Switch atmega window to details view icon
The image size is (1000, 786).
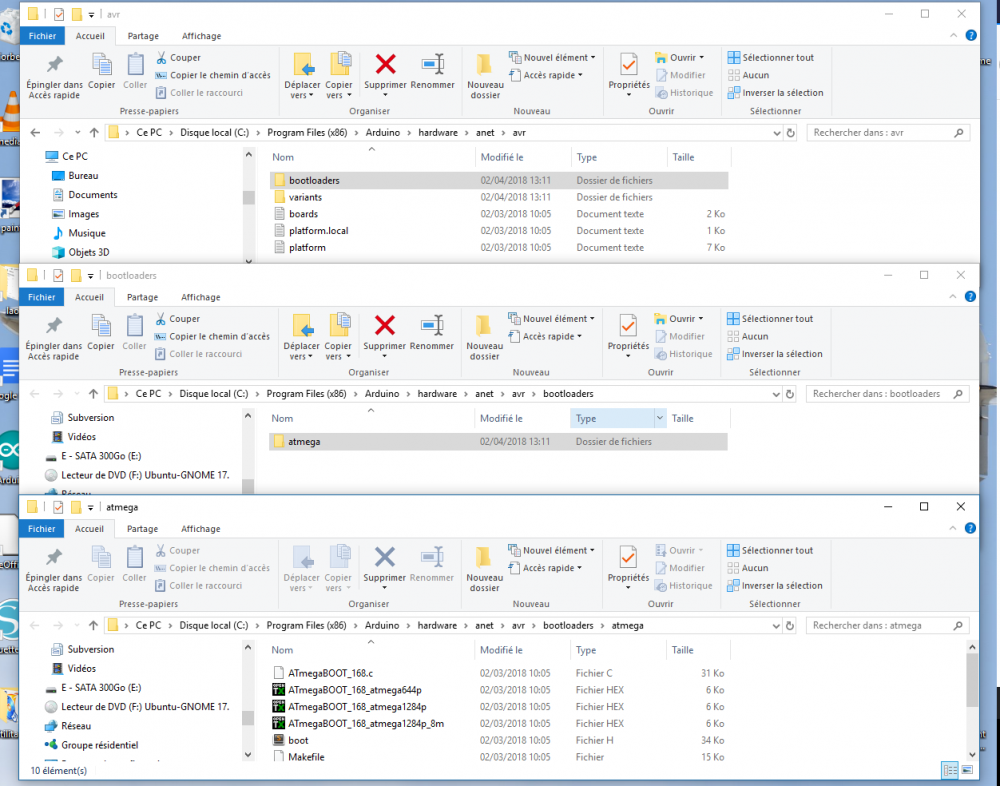(x=950, y=770)
